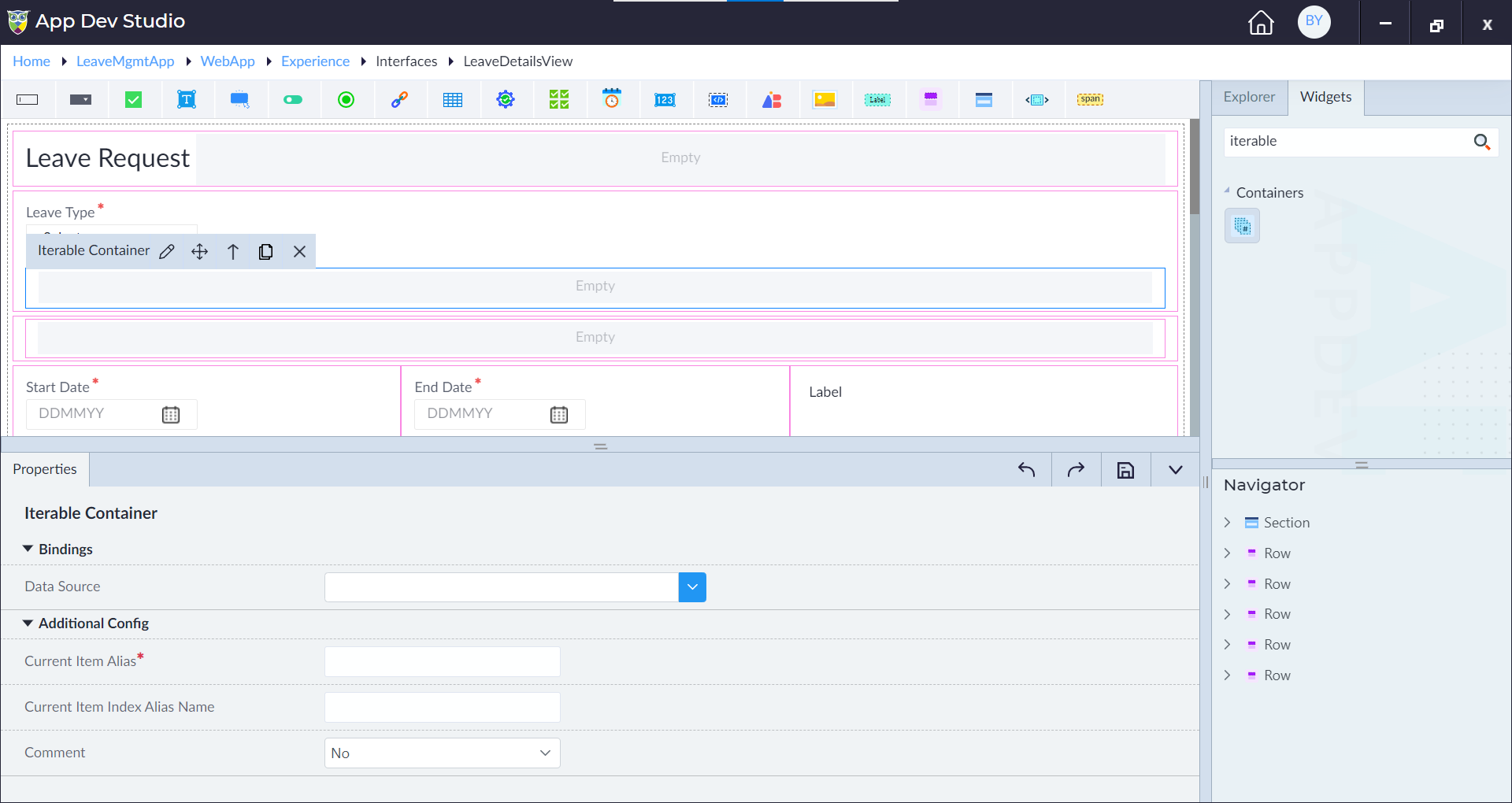Click the move icon on Iterable Container

point(200,252)
